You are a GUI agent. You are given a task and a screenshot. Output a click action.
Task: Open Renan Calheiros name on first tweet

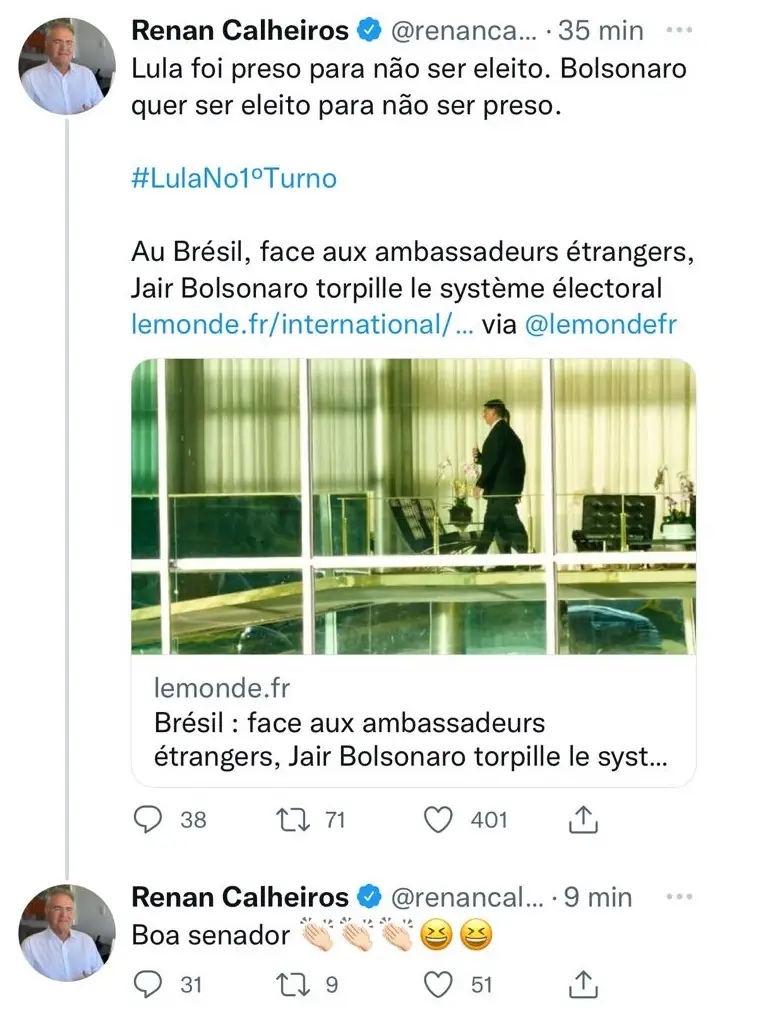[x=240, y=31]
